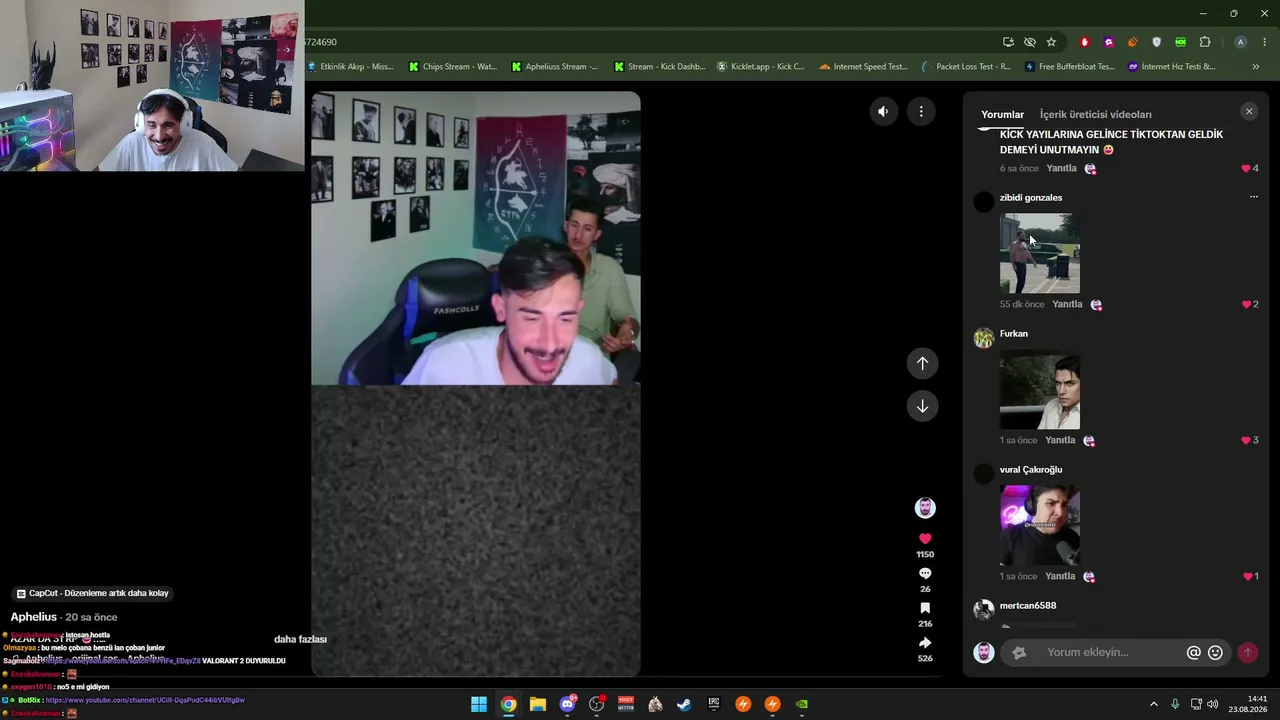The image size is (1280, 720).
Task: Open Discord from the taskbar
Action: pos(567,704)
